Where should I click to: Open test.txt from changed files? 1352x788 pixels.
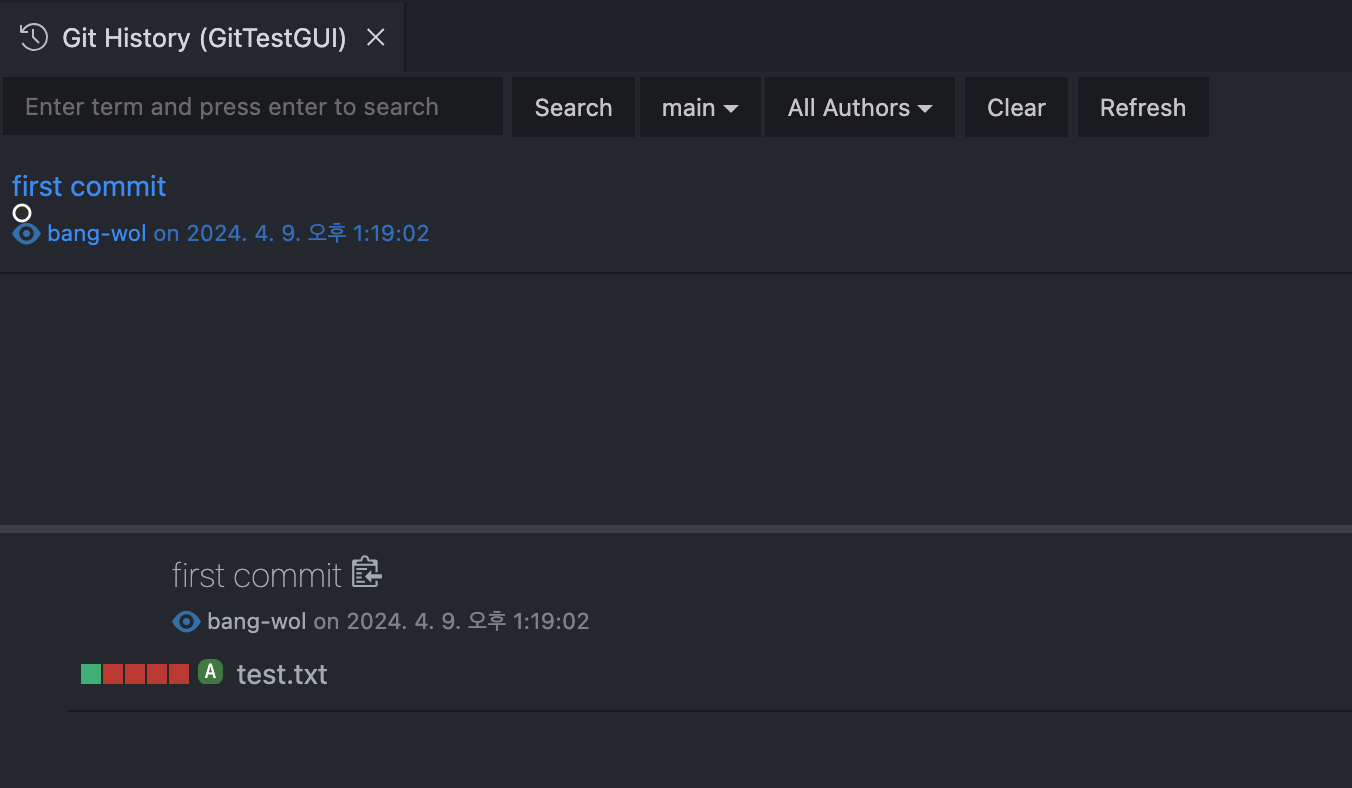coord(282,675)
